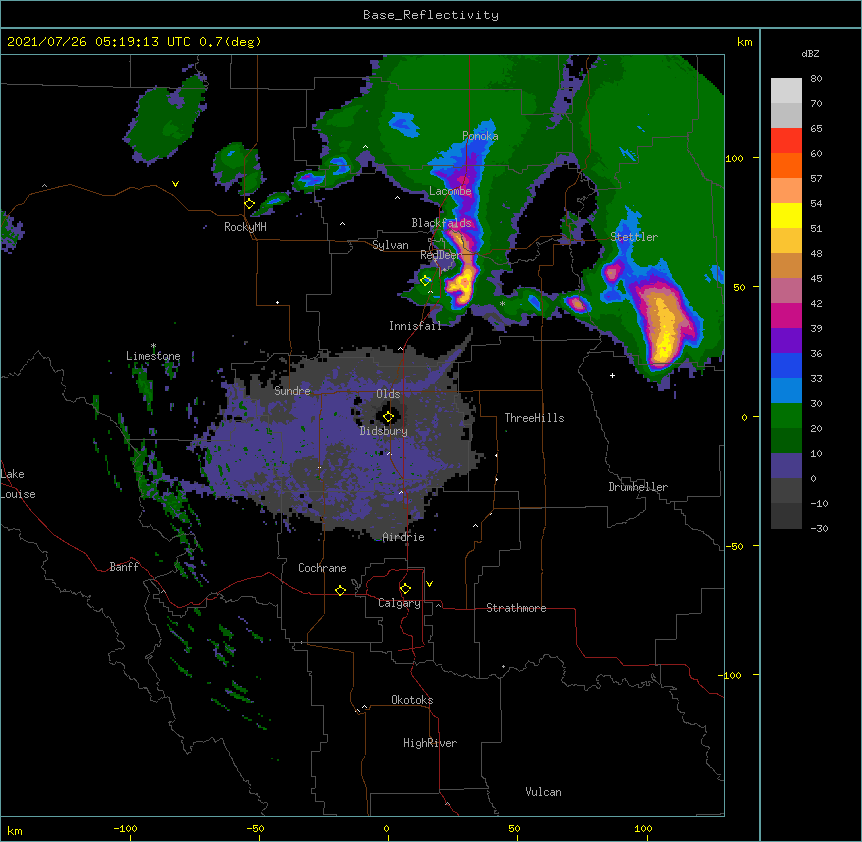Click the yellow diamond marker above Calgary label

pyautogui.click(x=405, y=589)
